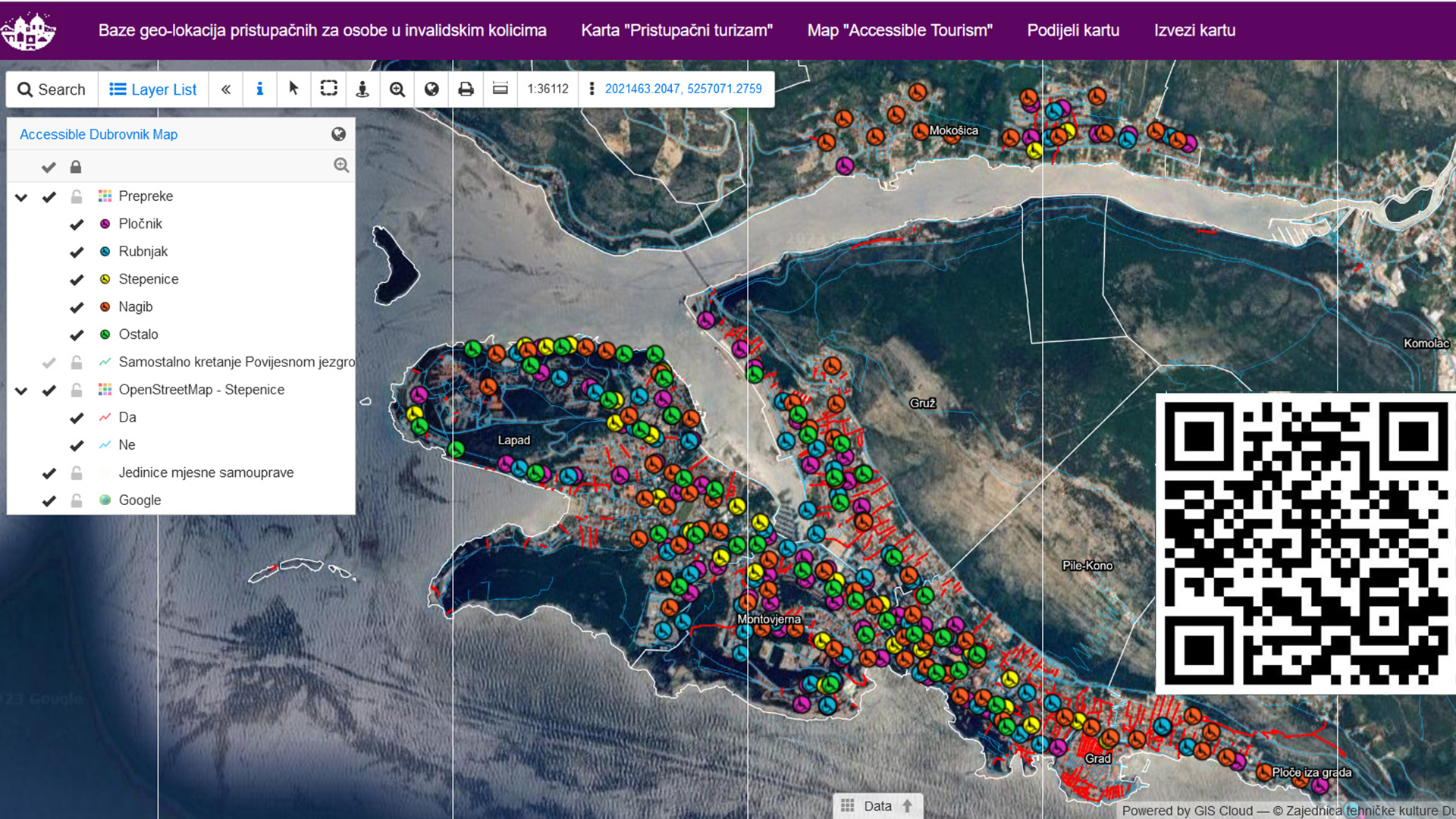This screenshot has width=1456, height=819.
Task: Click the print map icon
Action: (466, 89)
